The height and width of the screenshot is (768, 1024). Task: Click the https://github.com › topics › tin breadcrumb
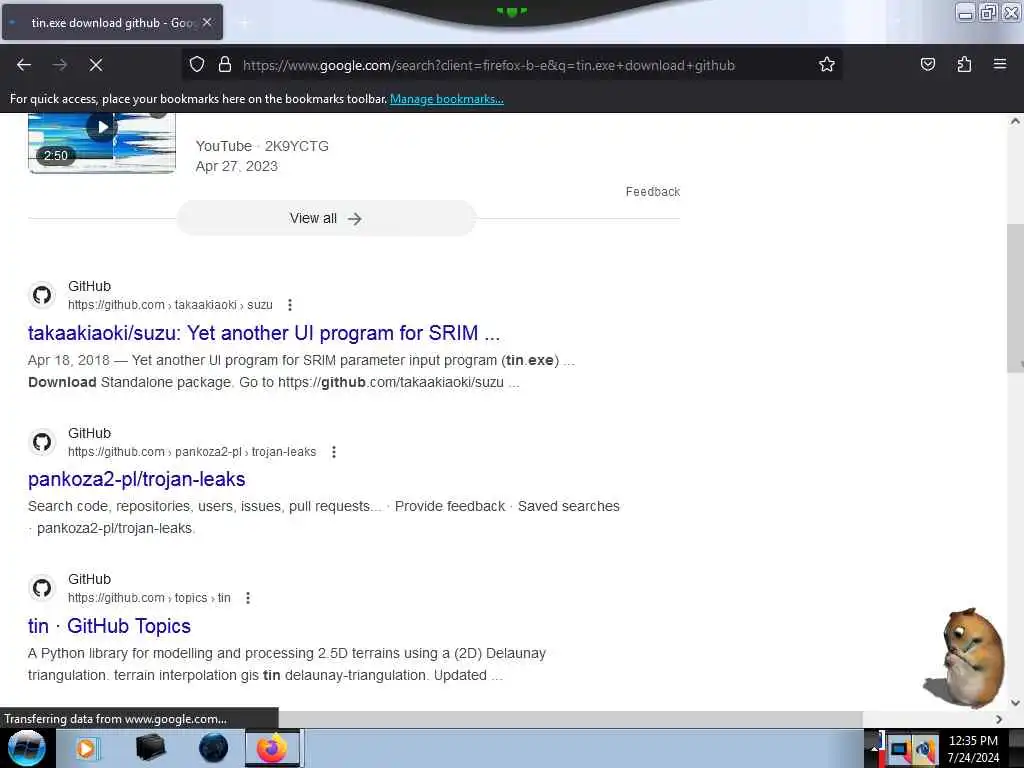click(x=150, y=598)
